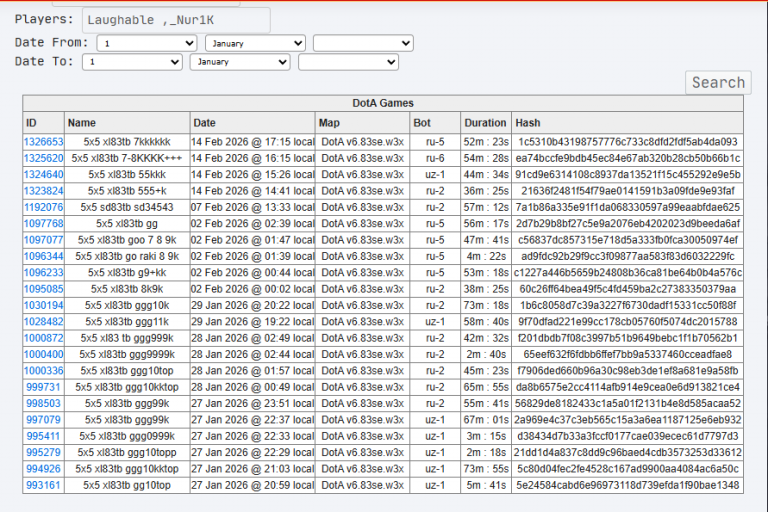The image size is (768, 512).
Task: Click the Duration column header
Action: 486,123
